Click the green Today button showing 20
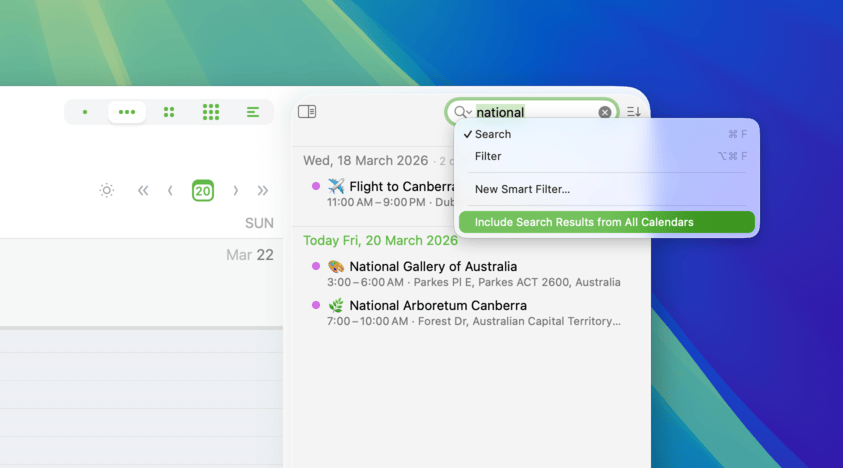The image size is (843, 468). (203, 190)
